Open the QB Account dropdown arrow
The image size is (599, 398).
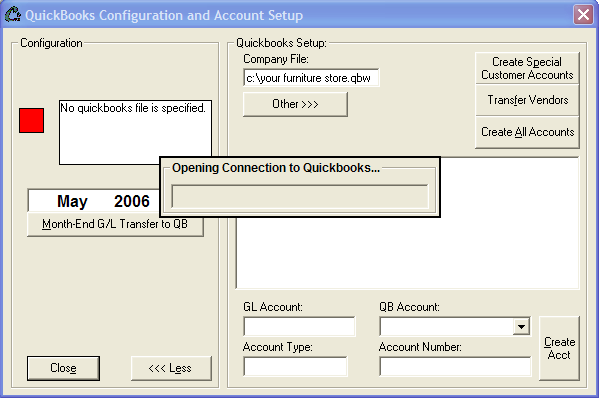click(521, 327)
